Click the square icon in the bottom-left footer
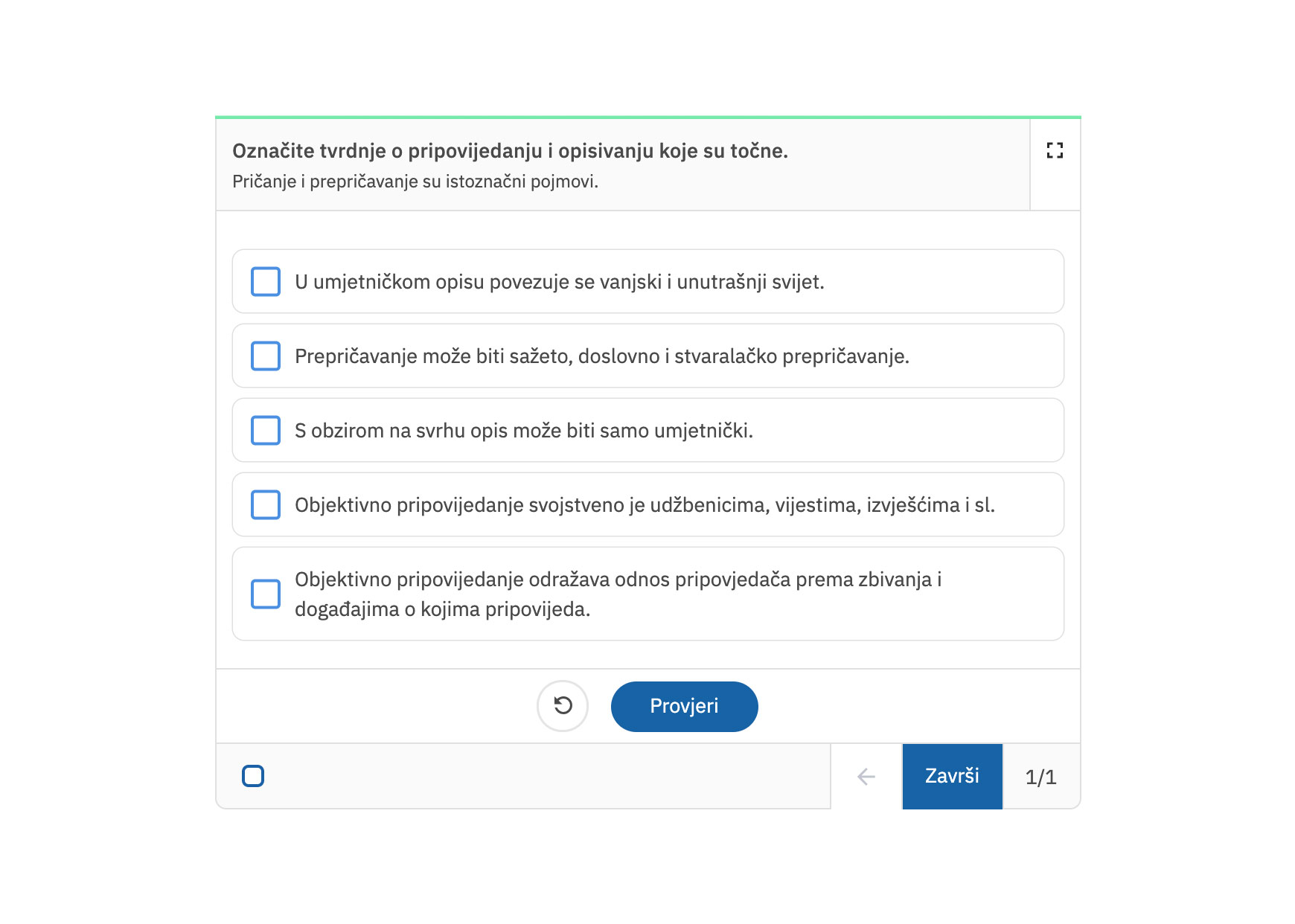This screenshot has height=924, width=1295. 253,776
